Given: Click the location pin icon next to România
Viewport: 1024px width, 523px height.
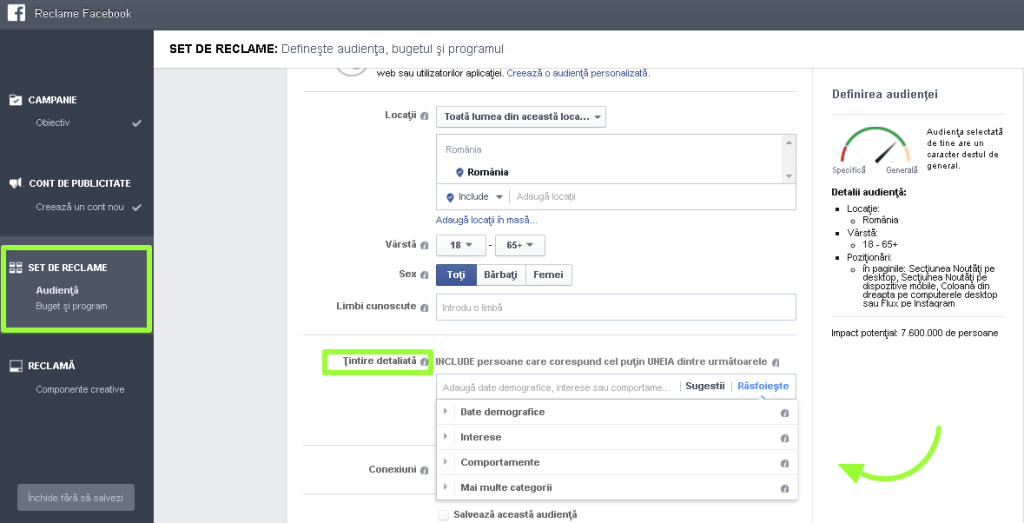Looking at the screenshot, I should click(459, 172).
